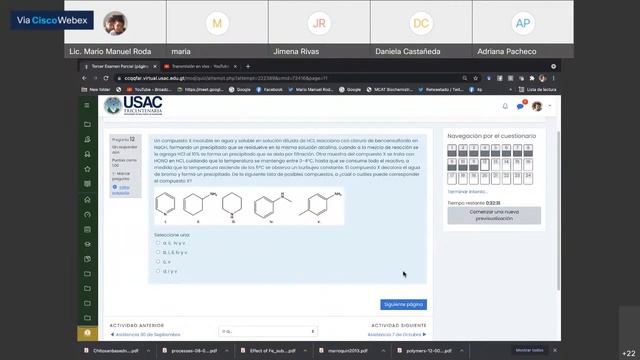Click Mostrar todos downloads button
This screenshot has width=640, height=360.
(529, 350)
